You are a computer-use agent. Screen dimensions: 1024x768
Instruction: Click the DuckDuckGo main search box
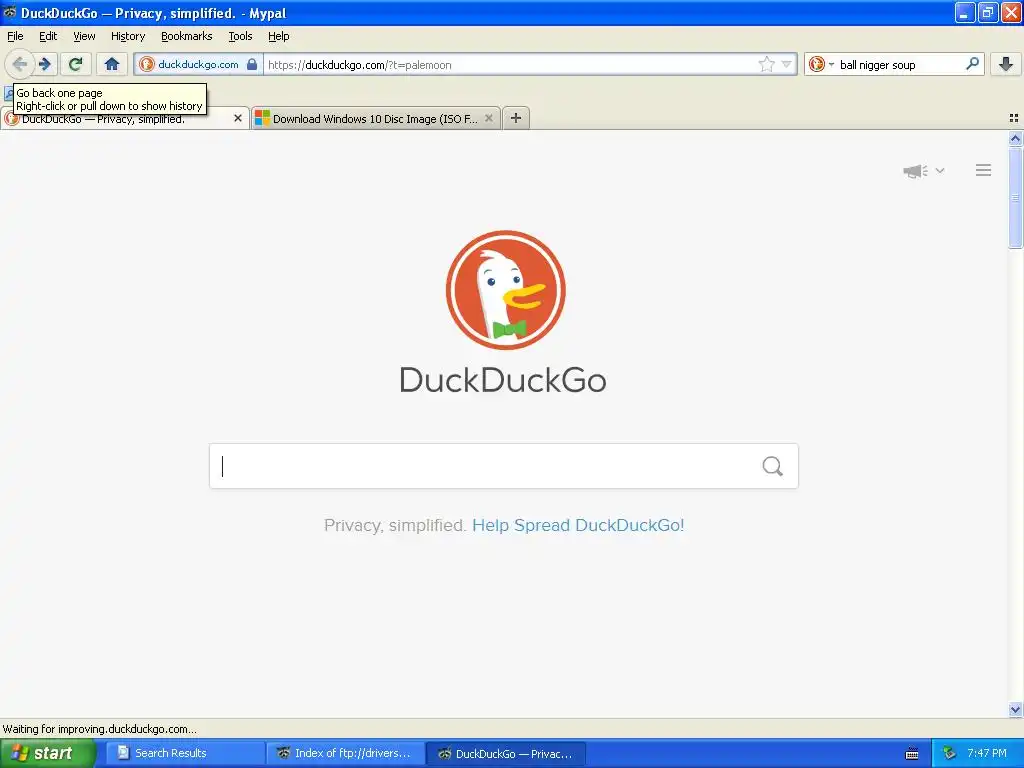pyautogui.click(x=504, y=466)
